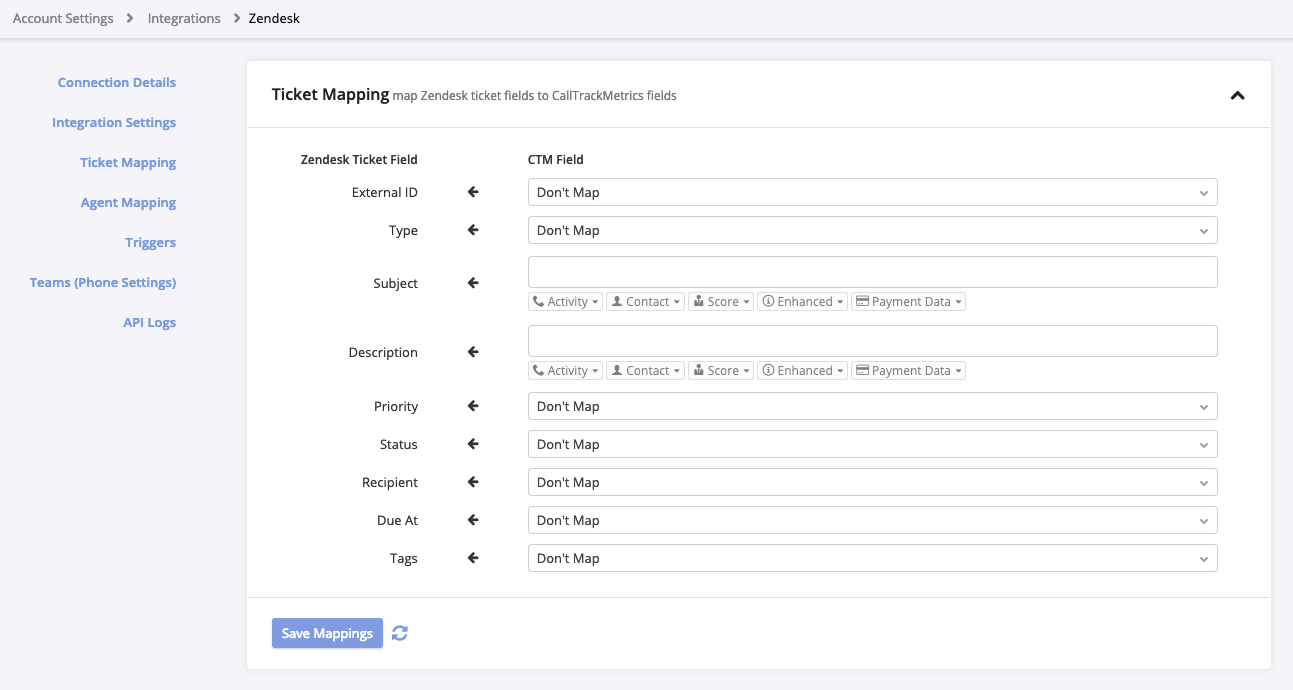Click the Description input field
The height and width of the screenshot is (690, 1293).
(x=872, y=341)
